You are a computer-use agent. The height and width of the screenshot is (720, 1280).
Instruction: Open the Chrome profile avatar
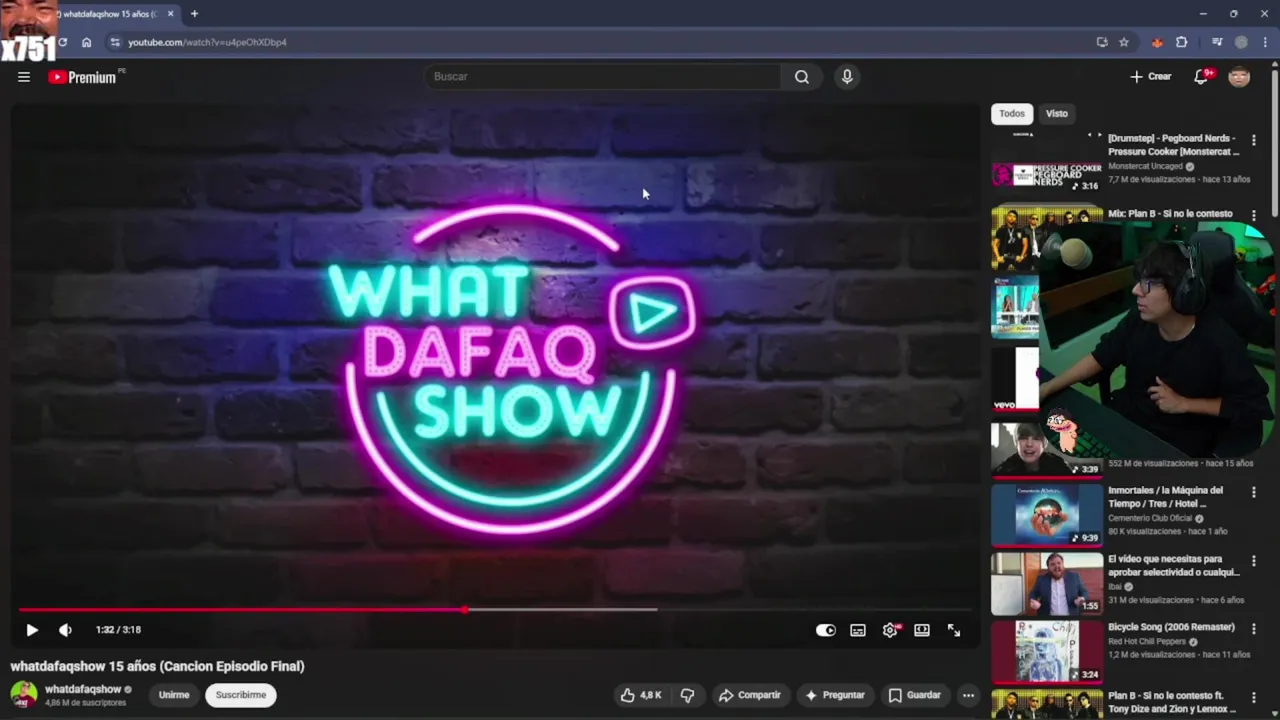tap(1241, 42)
